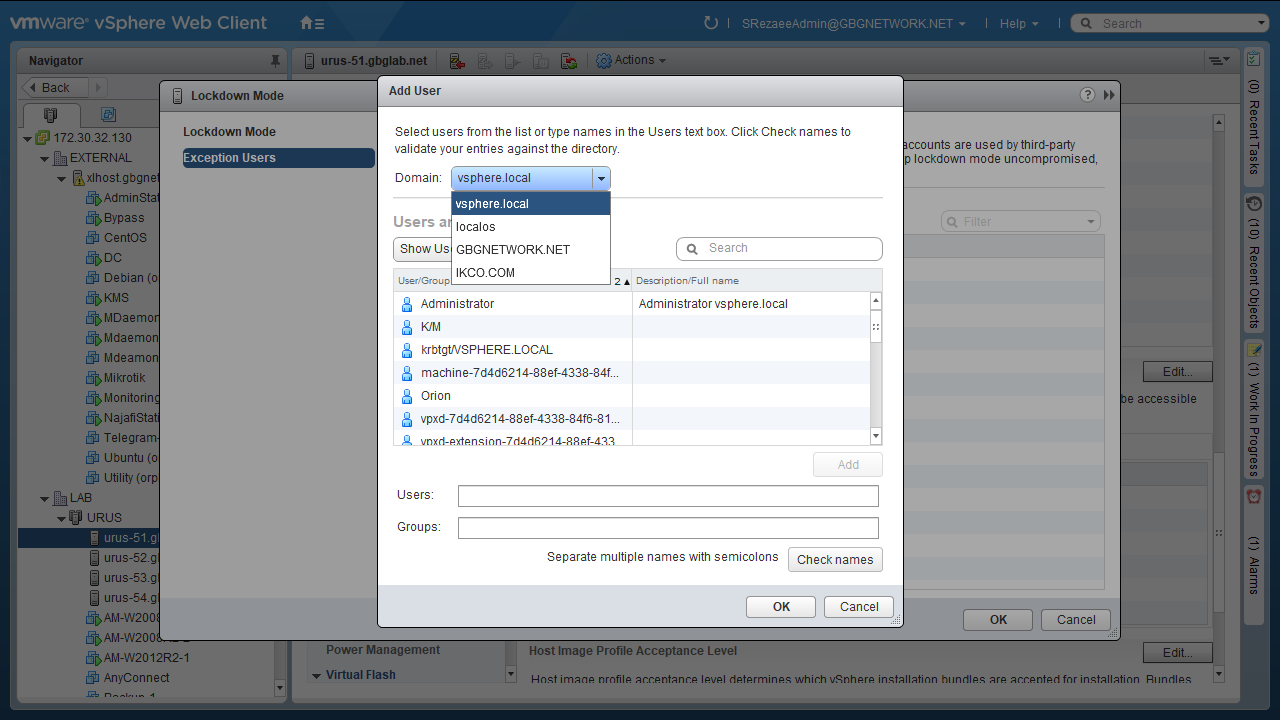Image resolution: width=1281 pixels, height=720 pixels.
Task: Switch to the VMs and Templates tab icon
Action: point(109,114)
